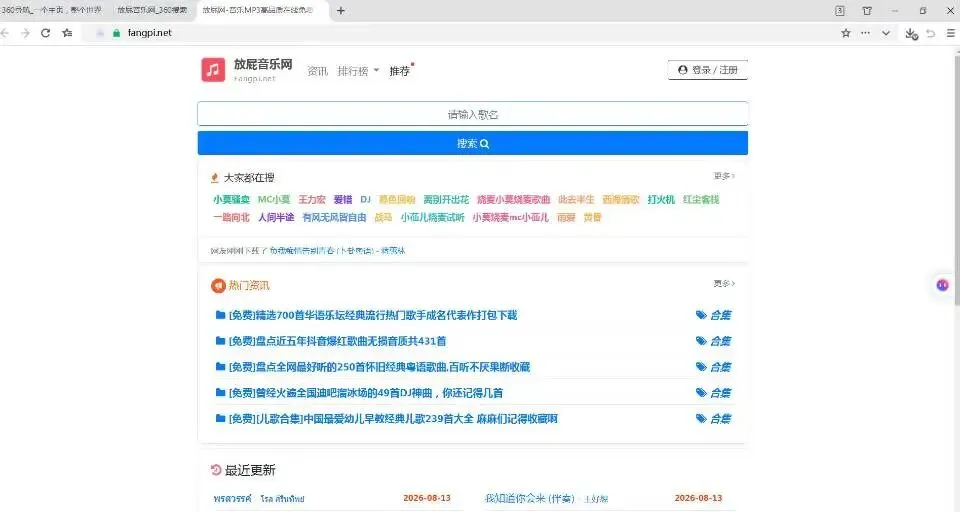The width and height of the screenshot is (960, 512).
Task: Click the 登录 / 注册 button
Action: [708, 70]
